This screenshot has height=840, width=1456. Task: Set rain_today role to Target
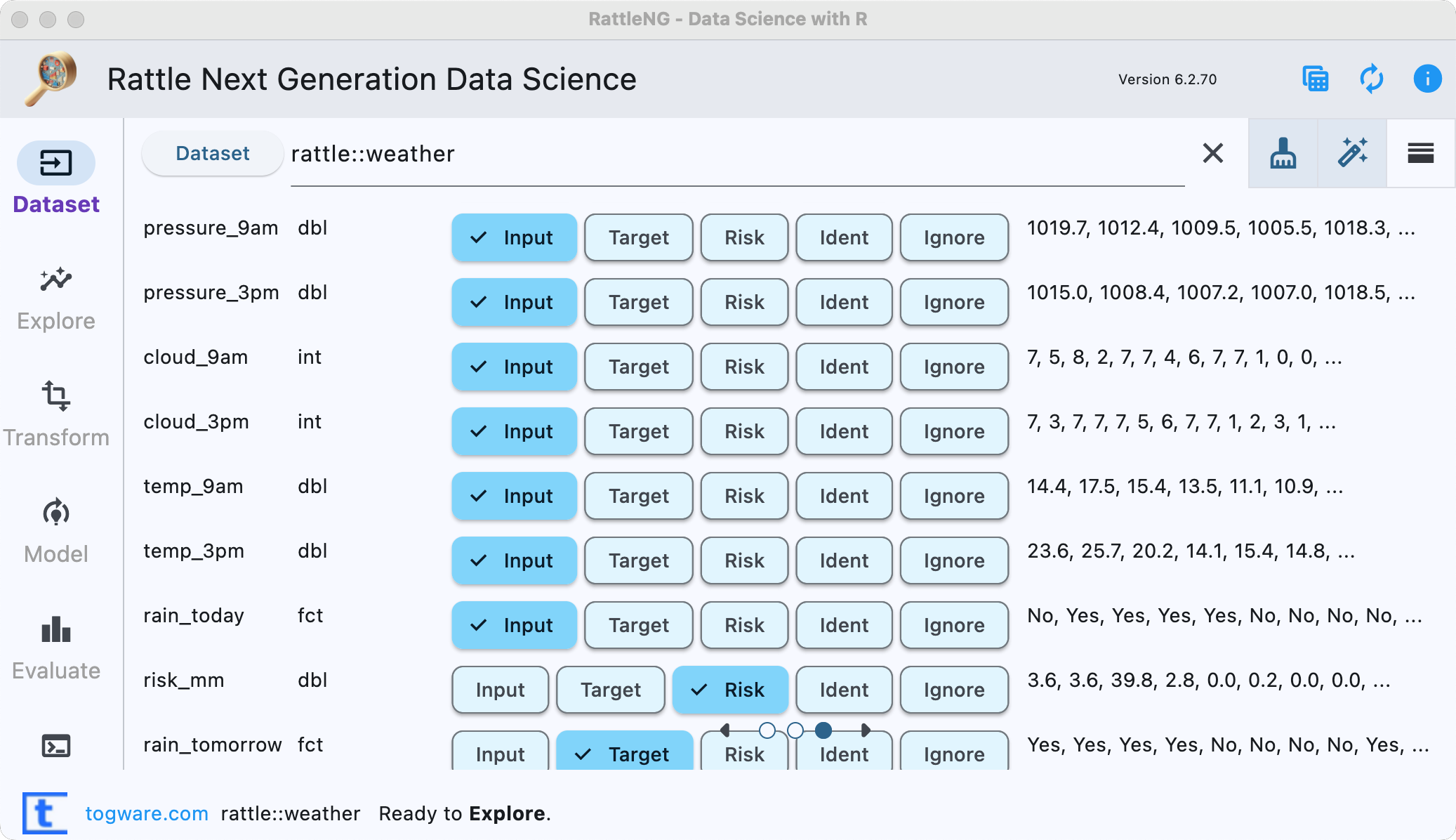pyautogui.click(x=638, y=625)
